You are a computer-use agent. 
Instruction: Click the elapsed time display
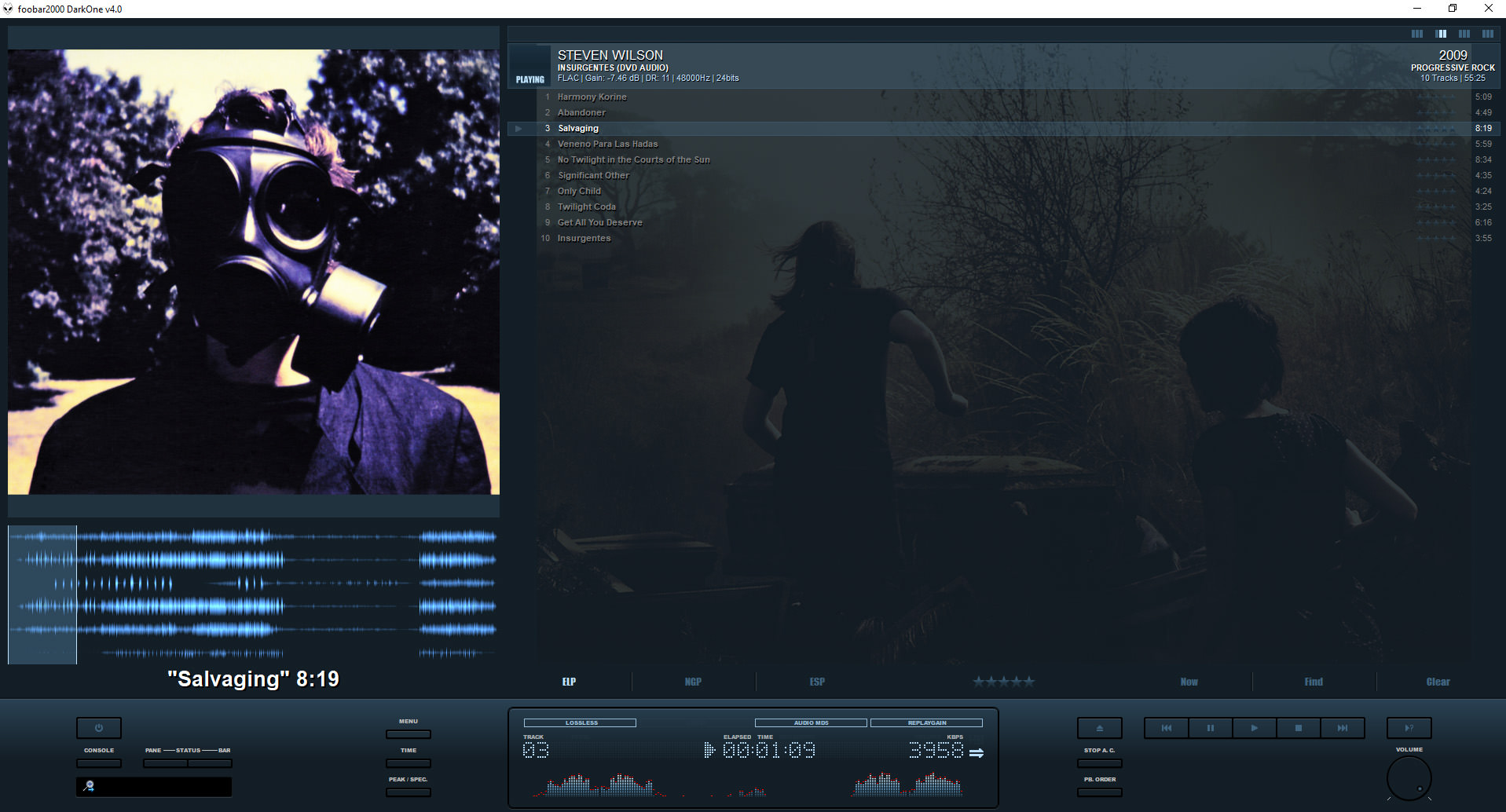pyautogui.click(x=769, y=751)
